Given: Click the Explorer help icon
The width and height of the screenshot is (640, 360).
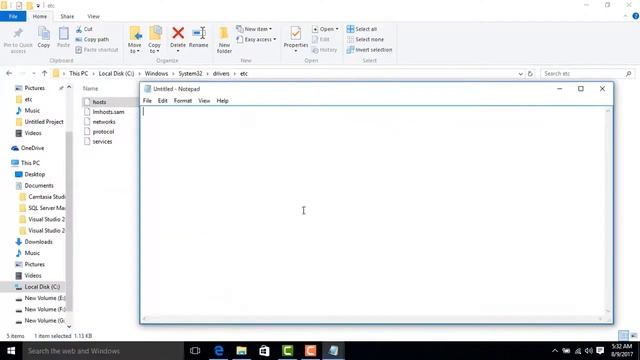Looking at the screenshot, I should click(x=636, y=16).
